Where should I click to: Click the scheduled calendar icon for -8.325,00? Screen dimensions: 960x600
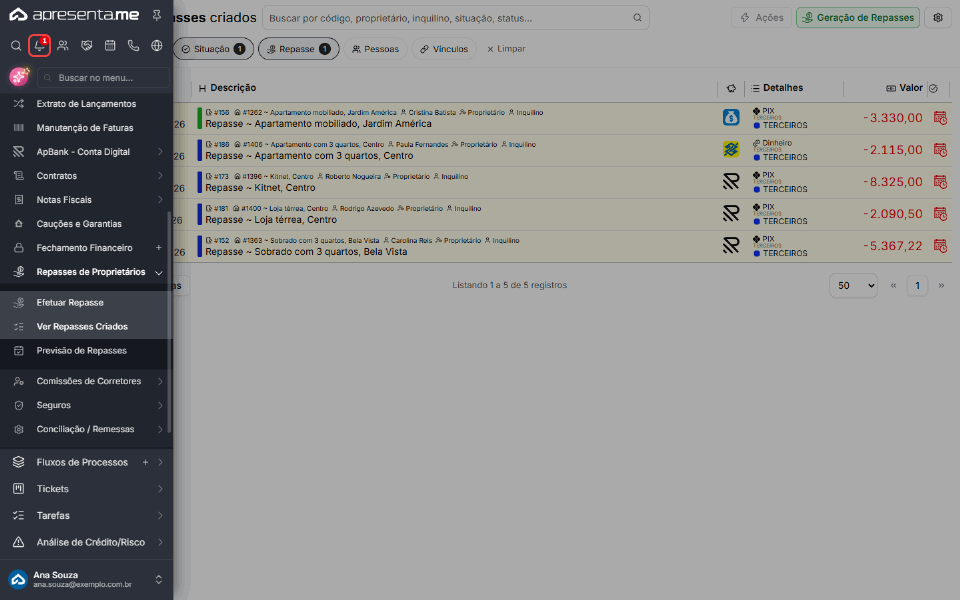(940, 181)
